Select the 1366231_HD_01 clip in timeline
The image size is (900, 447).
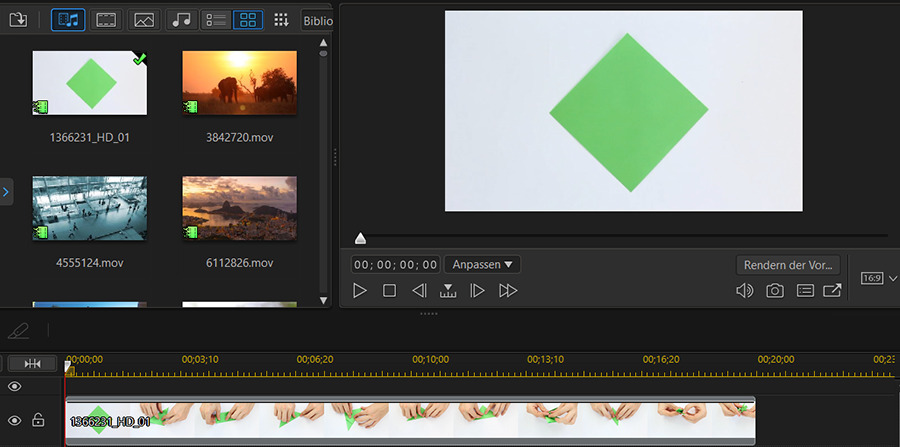click(410, 420)
